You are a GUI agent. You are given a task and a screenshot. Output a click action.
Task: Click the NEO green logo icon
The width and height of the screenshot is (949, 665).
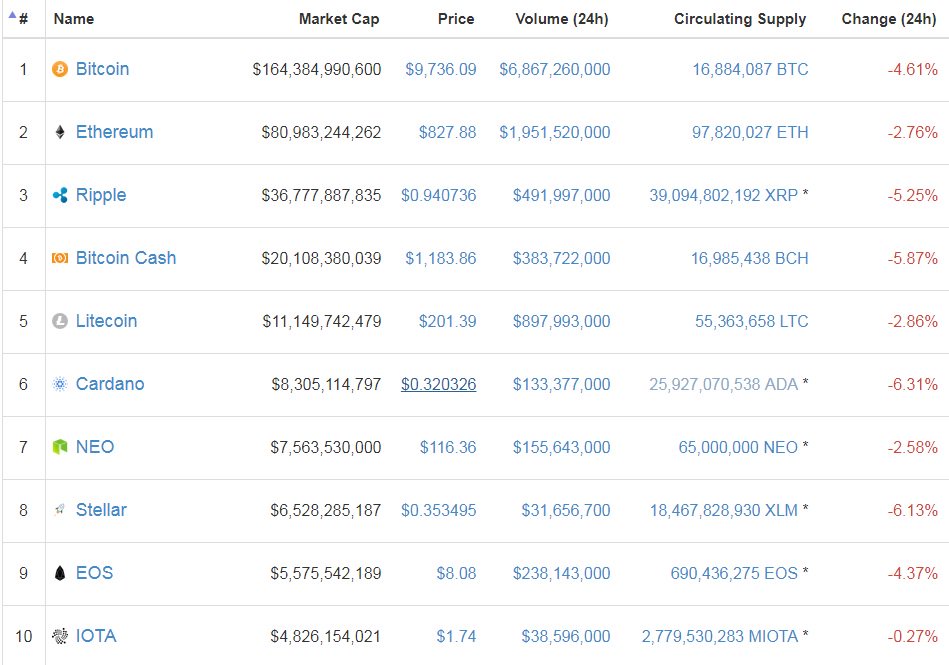click(x=60, y=447)
